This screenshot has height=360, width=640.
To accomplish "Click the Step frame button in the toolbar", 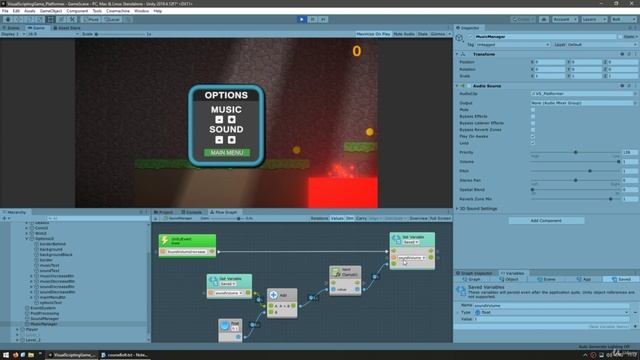I will (x=323, y=19).
